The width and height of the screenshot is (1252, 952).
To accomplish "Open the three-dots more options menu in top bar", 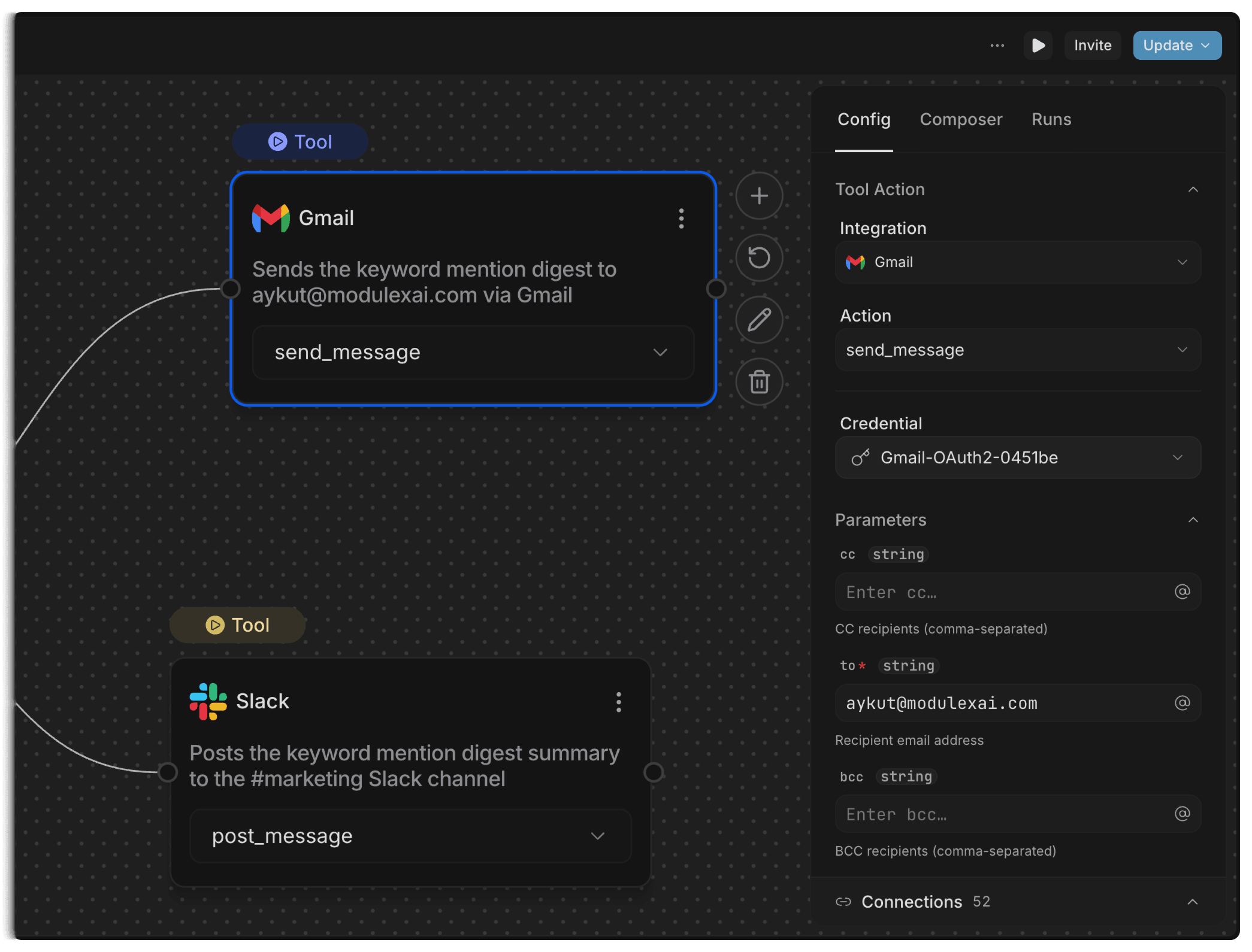I will pyautogui.click(x=997, y=46).
